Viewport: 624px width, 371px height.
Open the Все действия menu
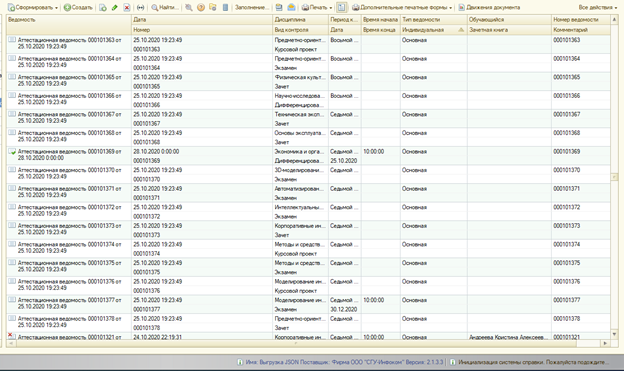[x=598, y=7]
